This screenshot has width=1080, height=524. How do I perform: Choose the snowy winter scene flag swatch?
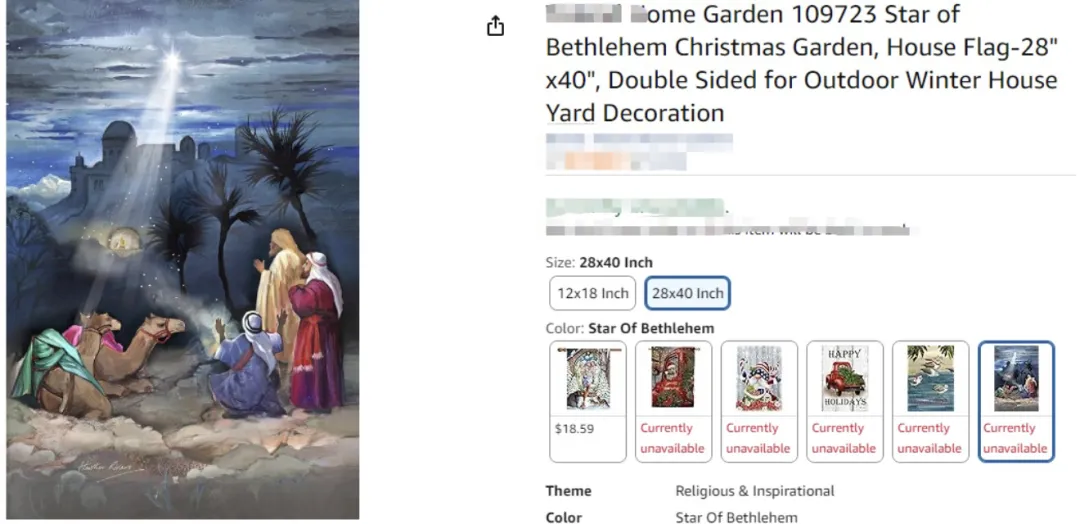click(x=588, y=401)
